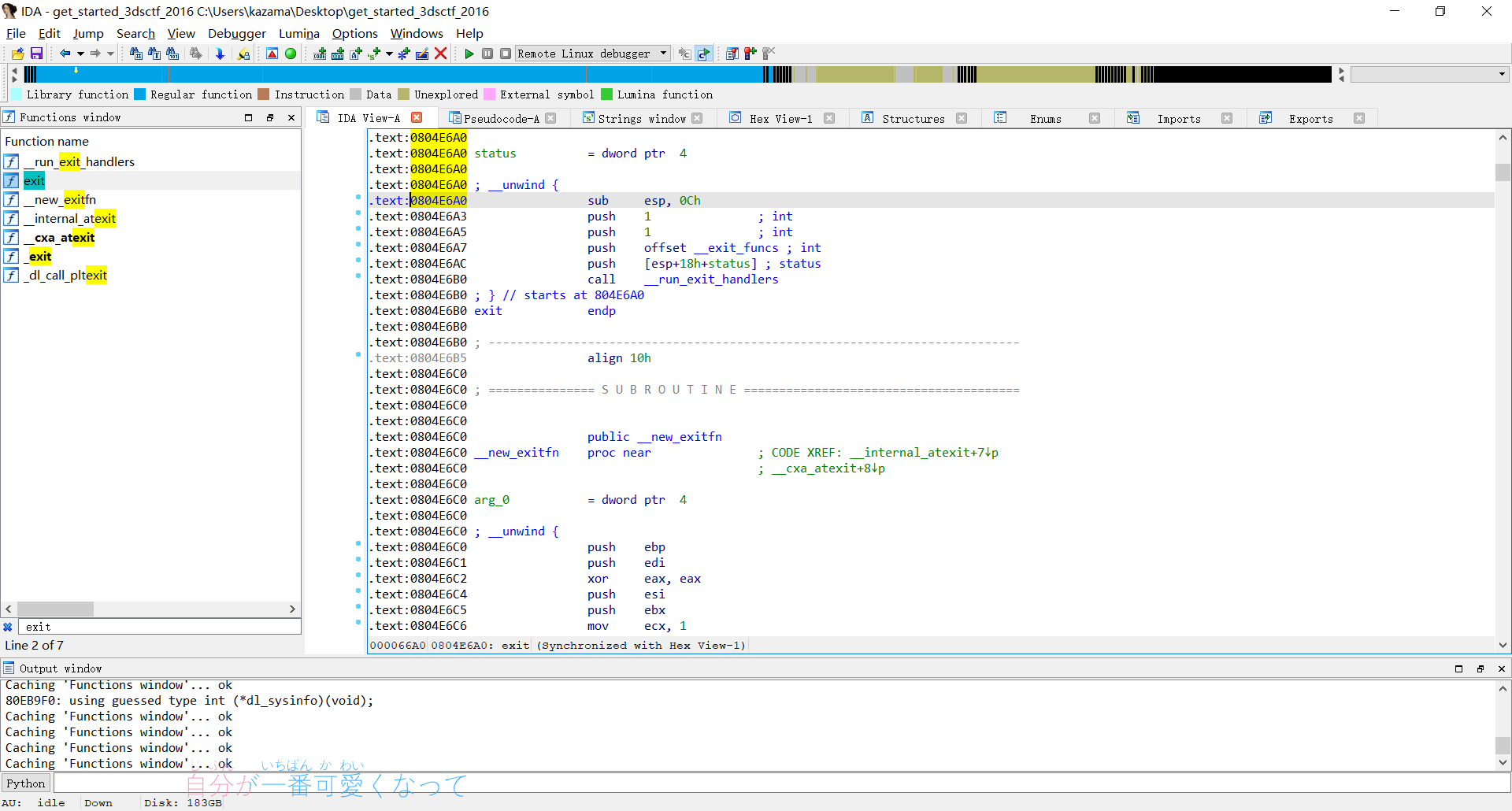Open the Lumina menu
This screenshot has height=811, width=1512.
(x=299, y=33)
